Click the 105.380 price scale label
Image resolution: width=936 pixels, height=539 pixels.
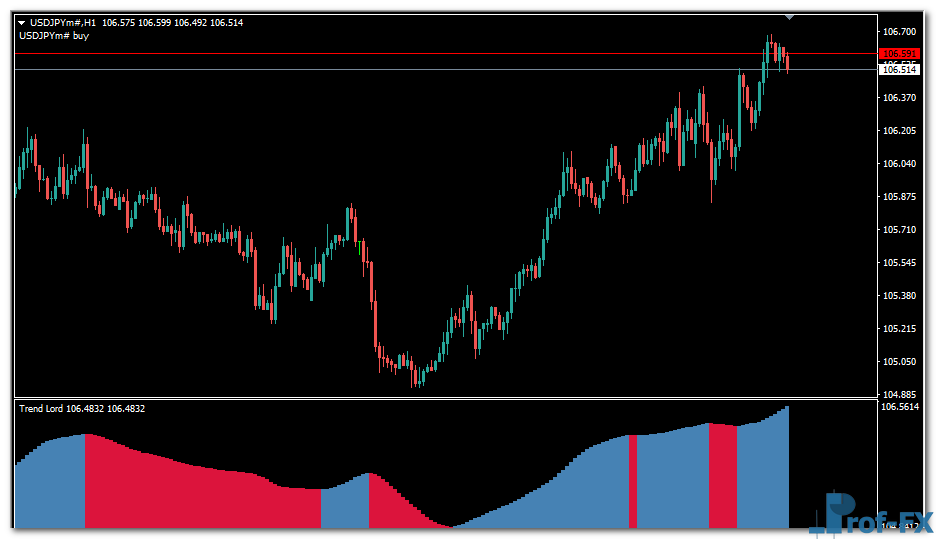click(x=899, y=296)
